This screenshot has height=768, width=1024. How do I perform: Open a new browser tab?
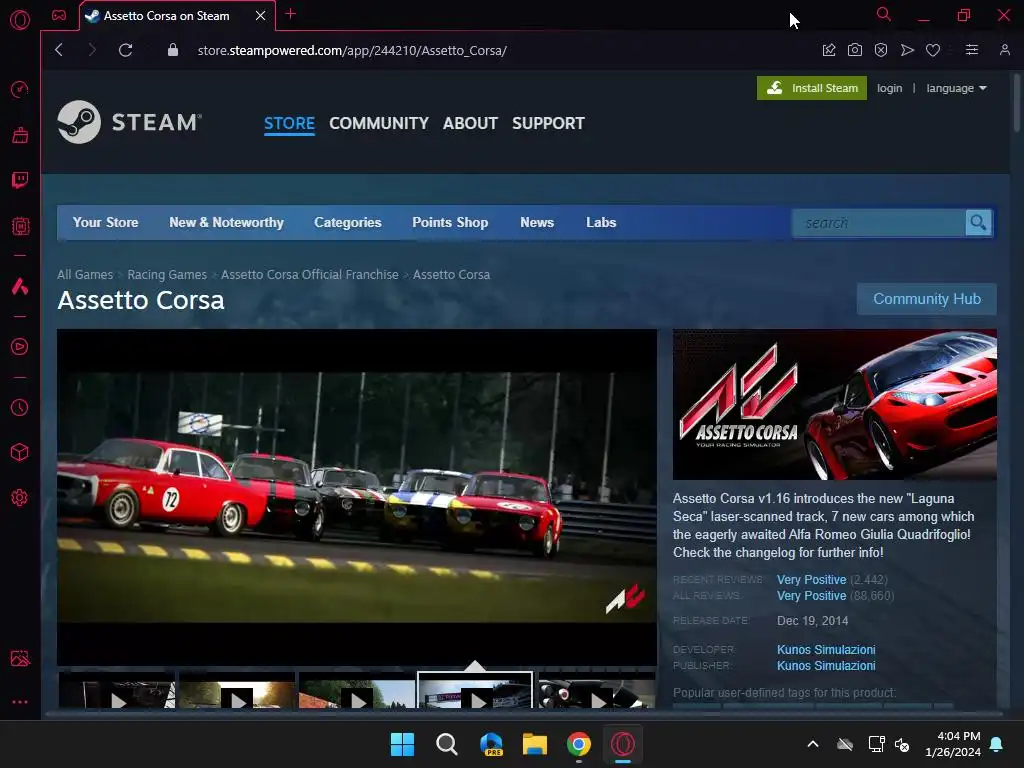[291, 14]
